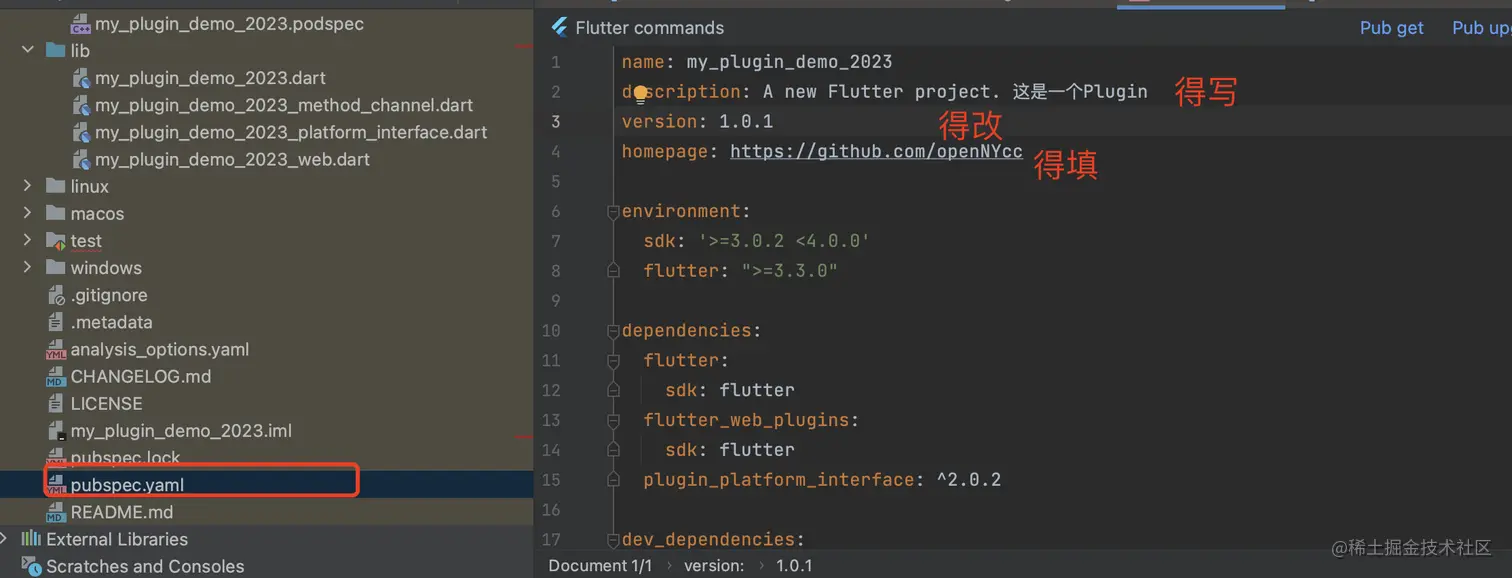
Task: Click Flutter commands label
Action: (x=650, y=28)
